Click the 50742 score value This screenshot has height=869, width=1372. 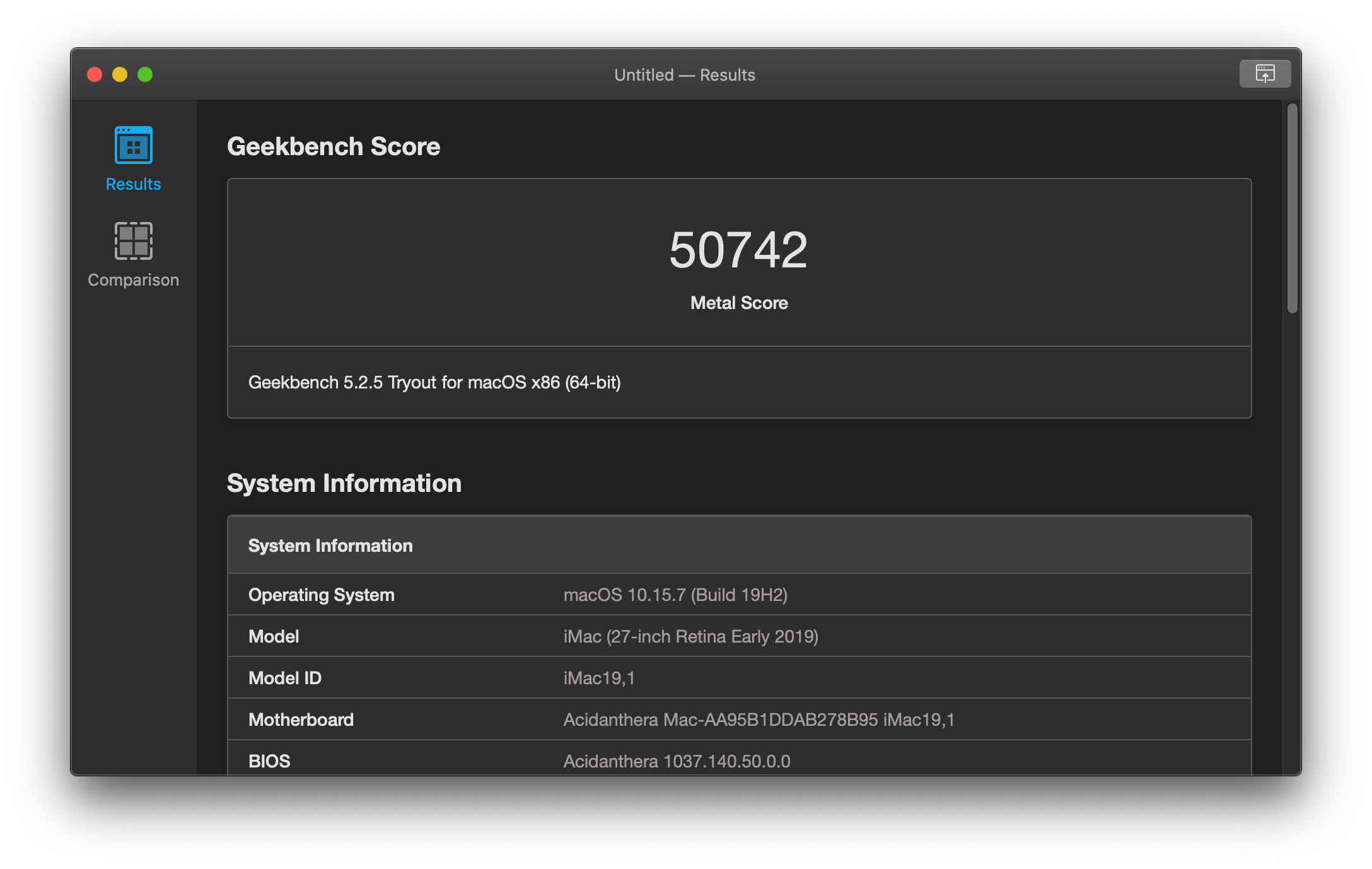click(x=738, y=250)
